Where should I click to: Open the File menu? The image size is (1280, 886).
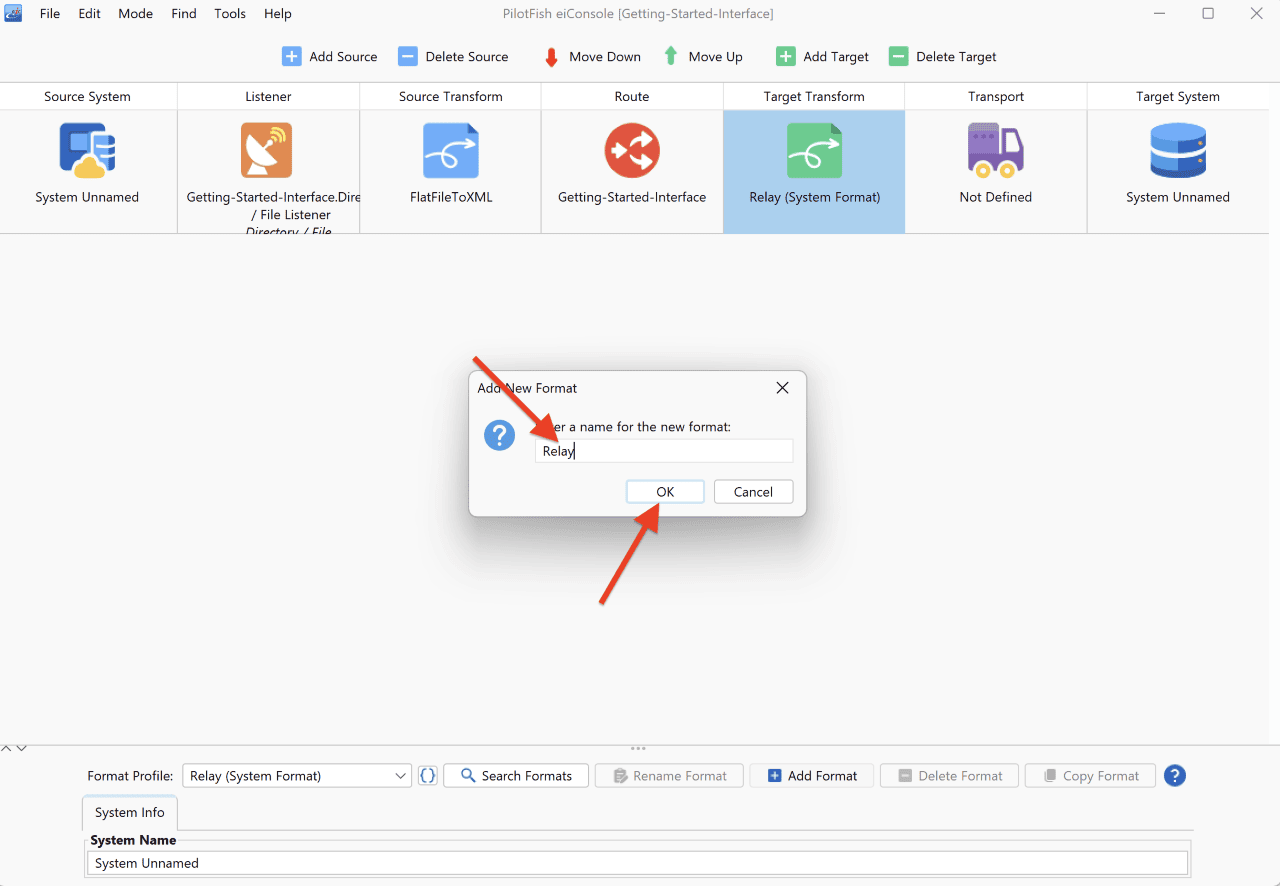50,14
